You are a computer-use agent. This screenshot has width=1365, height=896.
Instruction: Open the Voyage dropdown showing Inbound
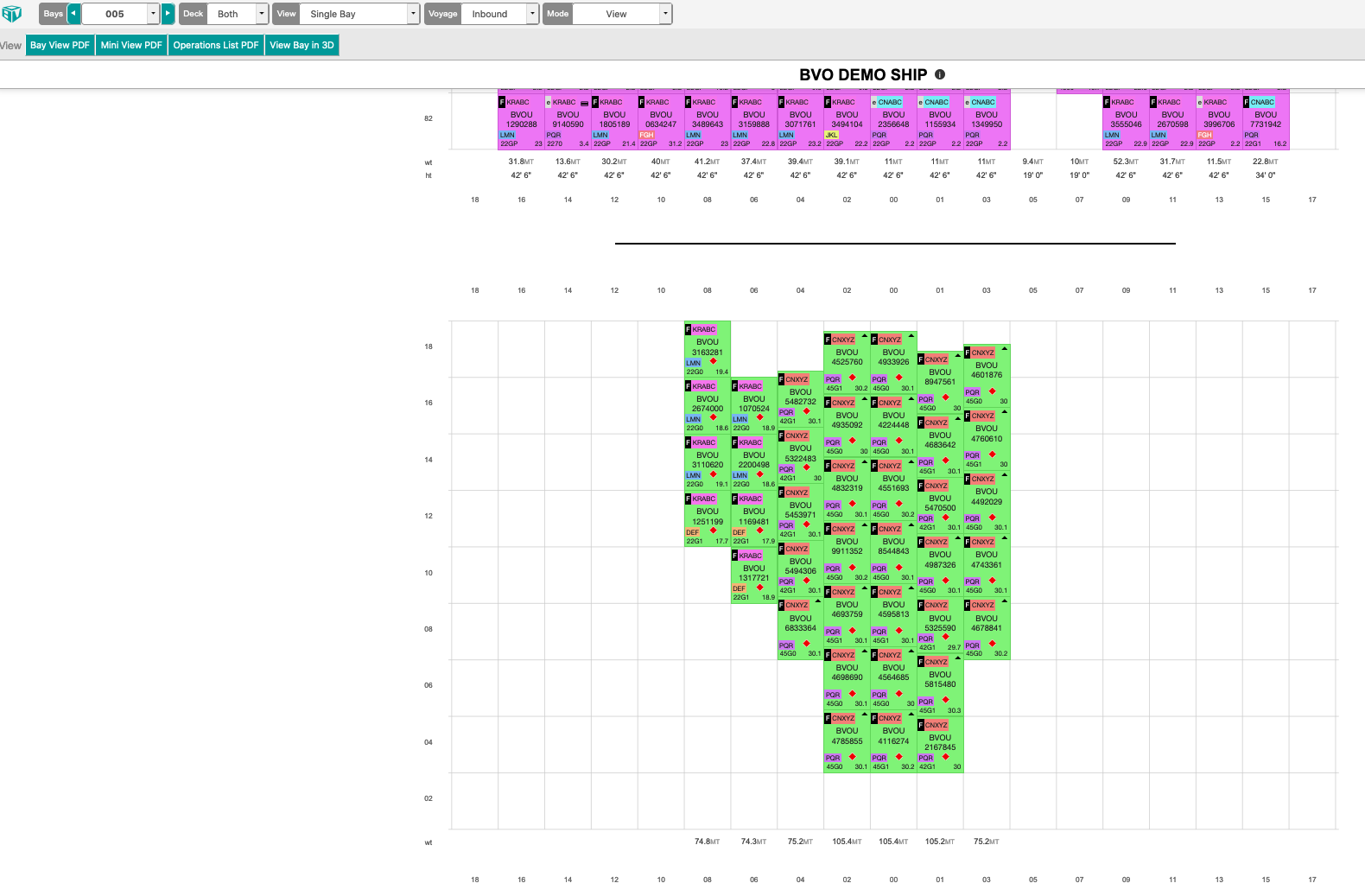(532, 14)
